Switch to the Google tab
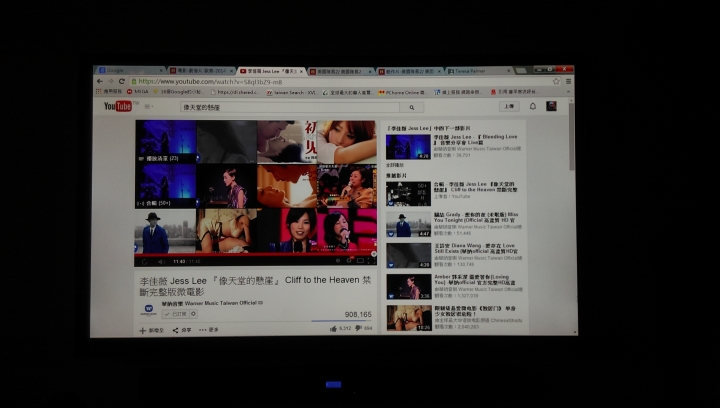Image resolution: width=720 pixels, height=408 pixels. (x=130, y=70)
